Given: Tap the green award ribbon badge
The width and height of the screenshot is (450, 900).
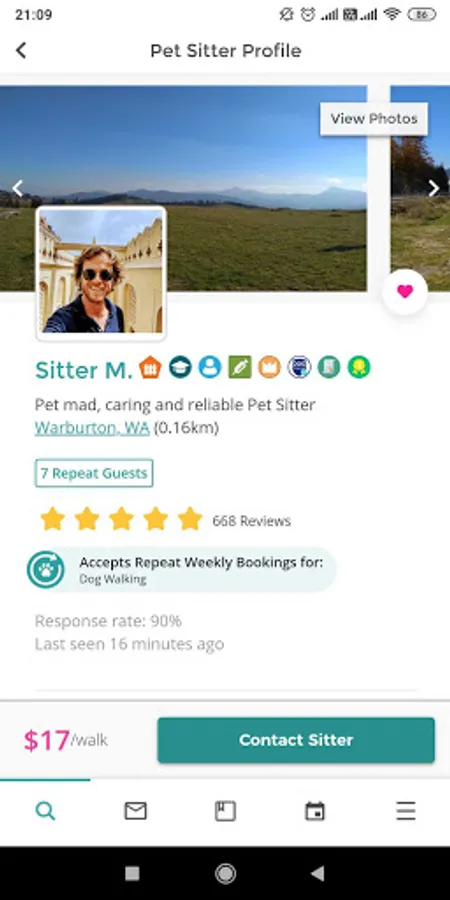Looking at the screenshot, I should pyautogui.click(x=359, y=367).
